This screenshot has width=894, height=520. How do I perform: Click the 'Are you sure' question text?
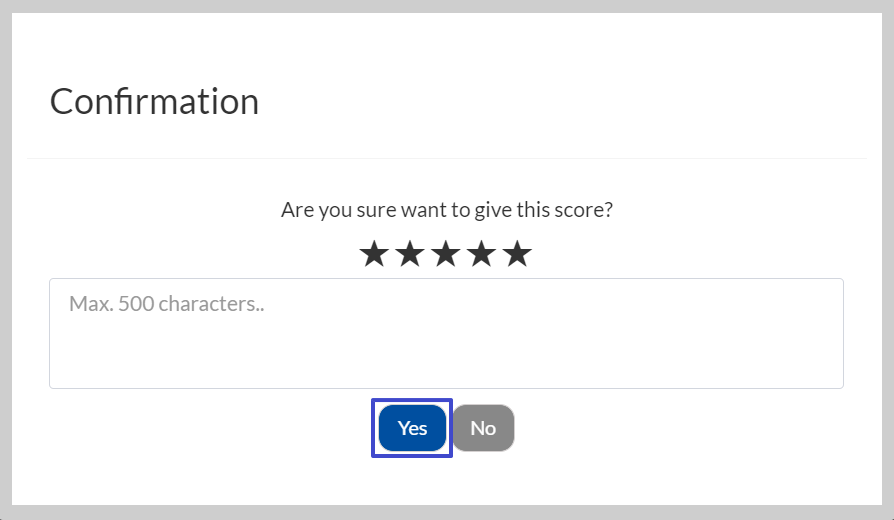[447, 210]
